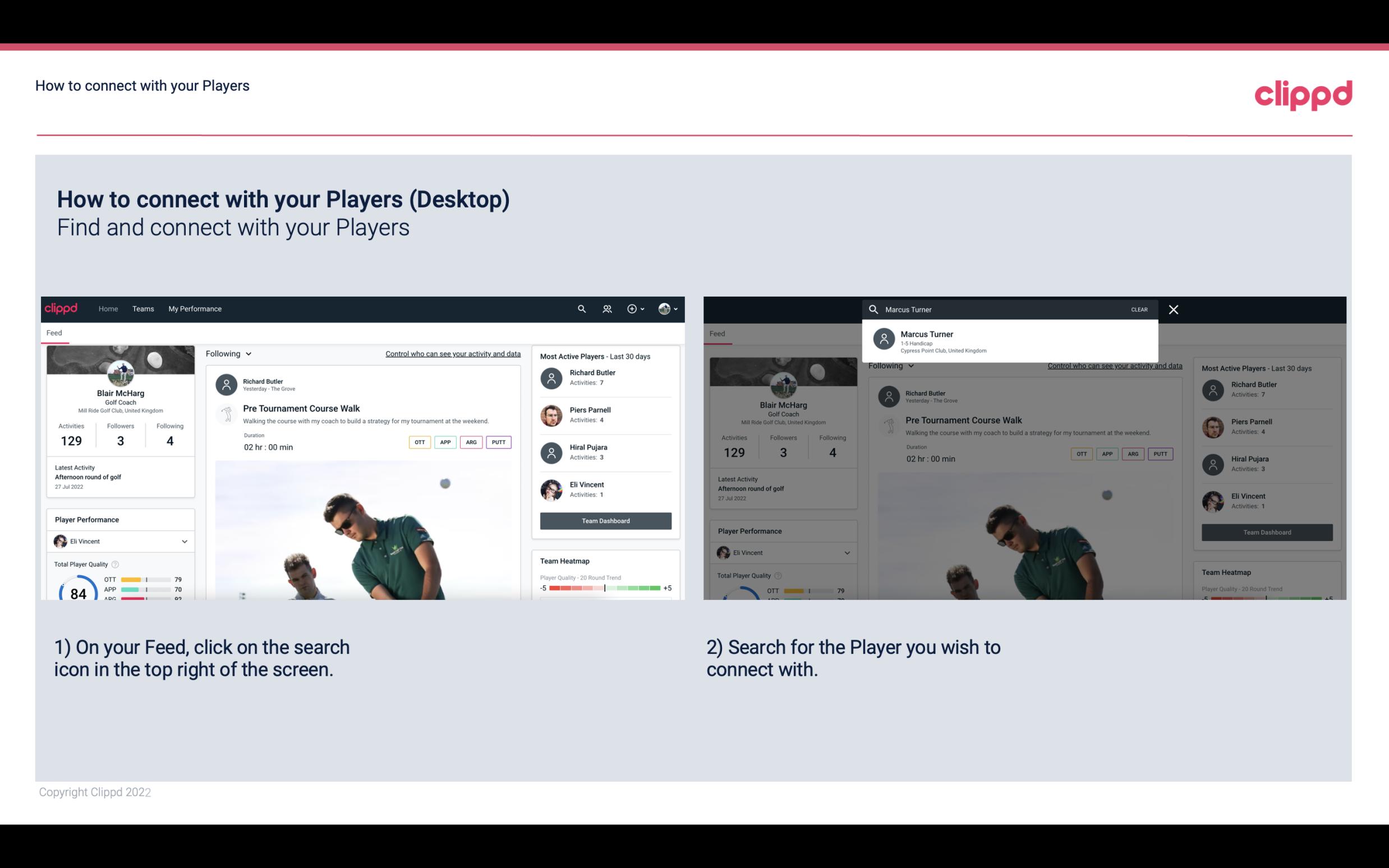This screenshot has width=1389, height=868.
Task: Click the APP performance category icon
Action: tap(445, 441)
